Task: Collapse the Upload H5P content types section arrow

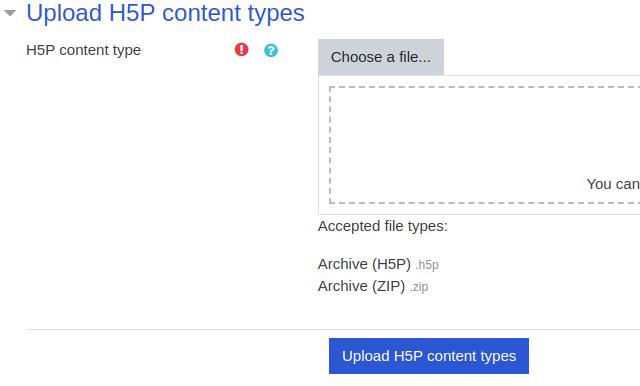Action: tap(10, 13)
